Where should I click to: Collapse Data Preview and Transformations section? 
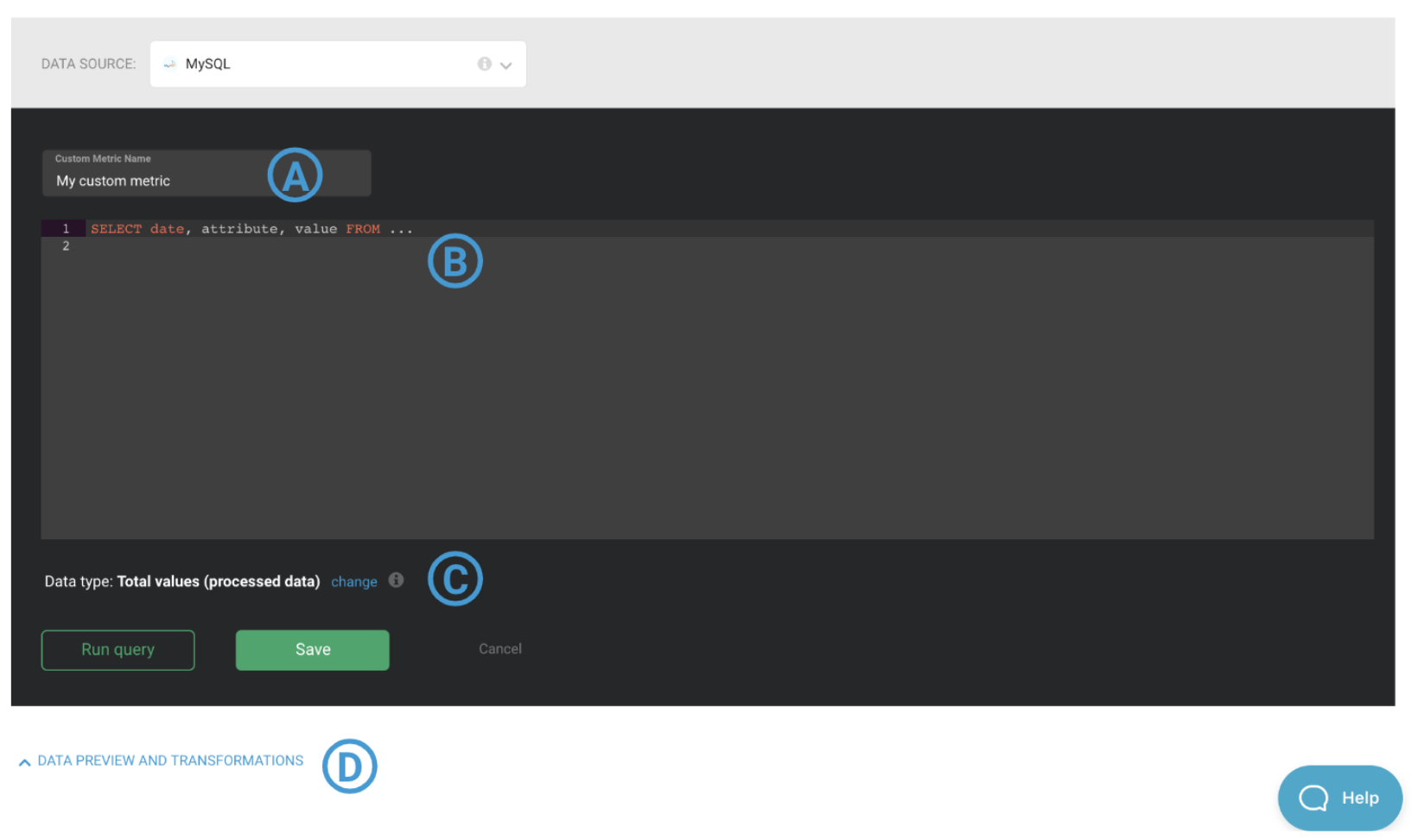[x=162, y=760]
